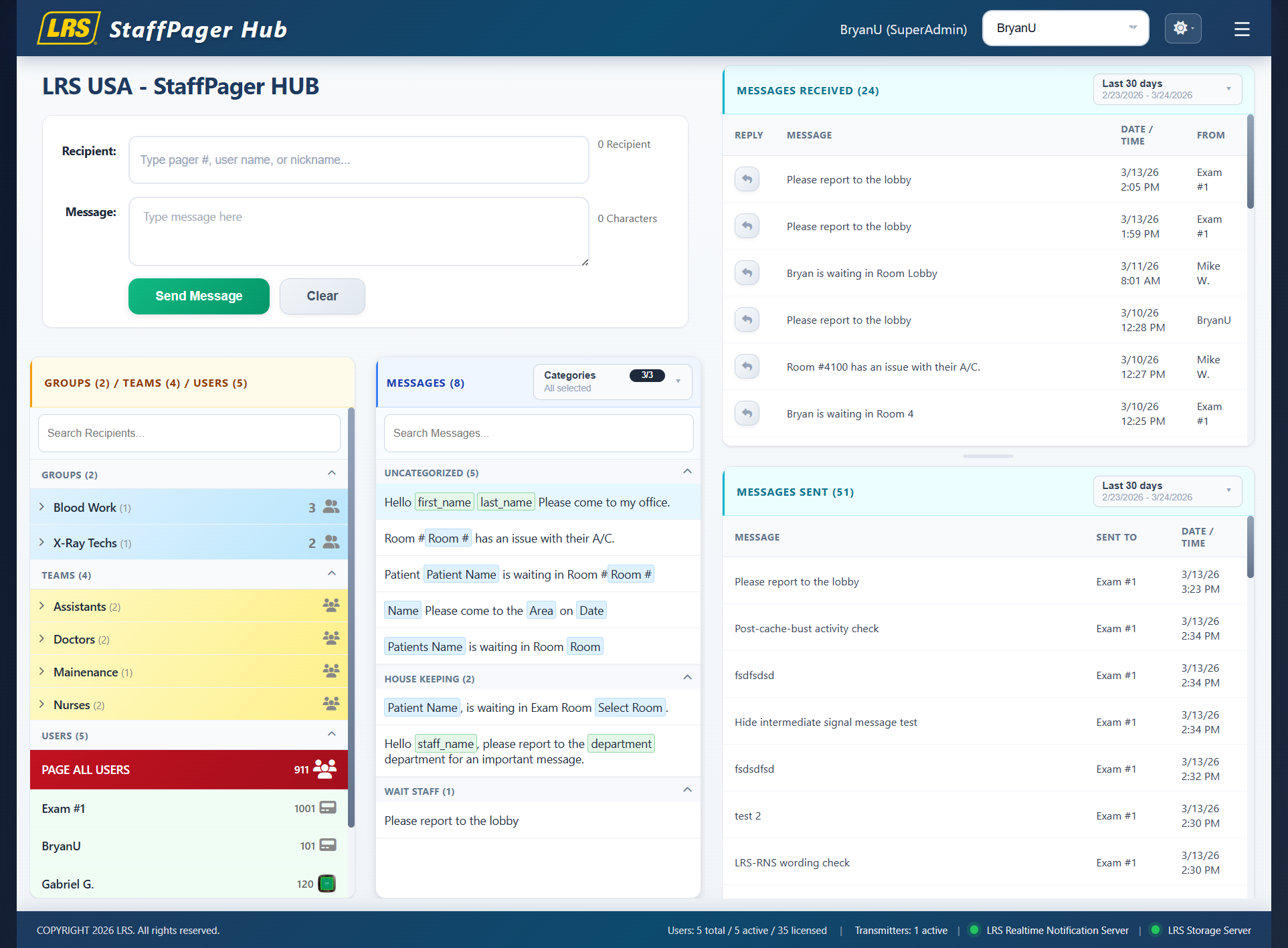
Task: Click the Realtime Notification Server status dot
Action: click(x=974, y=930)
